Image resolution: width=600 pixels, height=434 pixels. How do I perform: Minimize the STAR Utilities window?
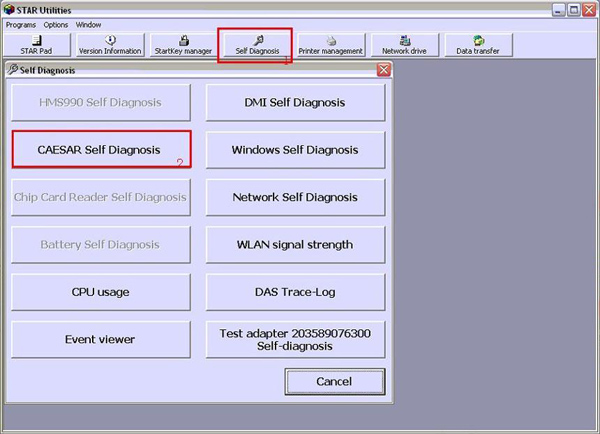pos(558,10)
